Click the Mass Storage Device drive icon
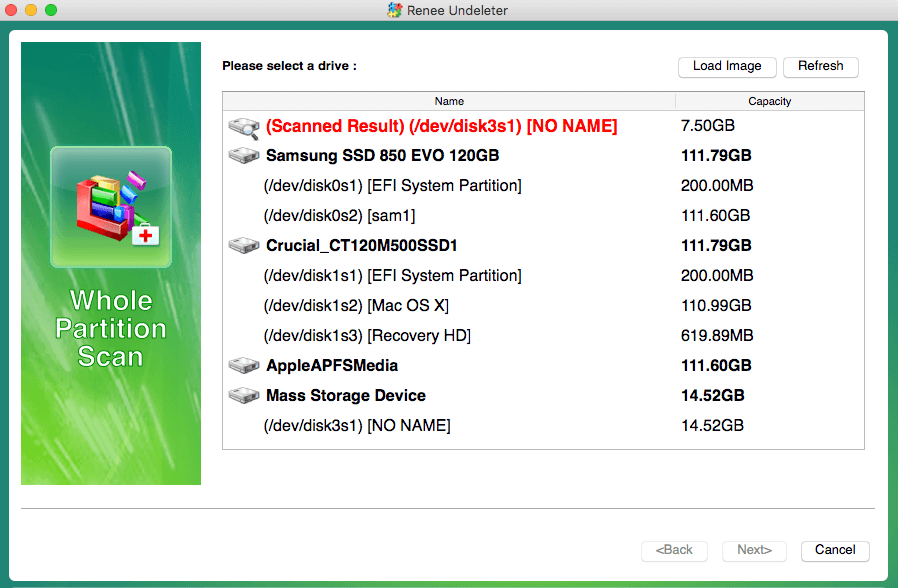The height and width of the screenshot is (588, 898). pyautogui.click(x=244, y=395)
